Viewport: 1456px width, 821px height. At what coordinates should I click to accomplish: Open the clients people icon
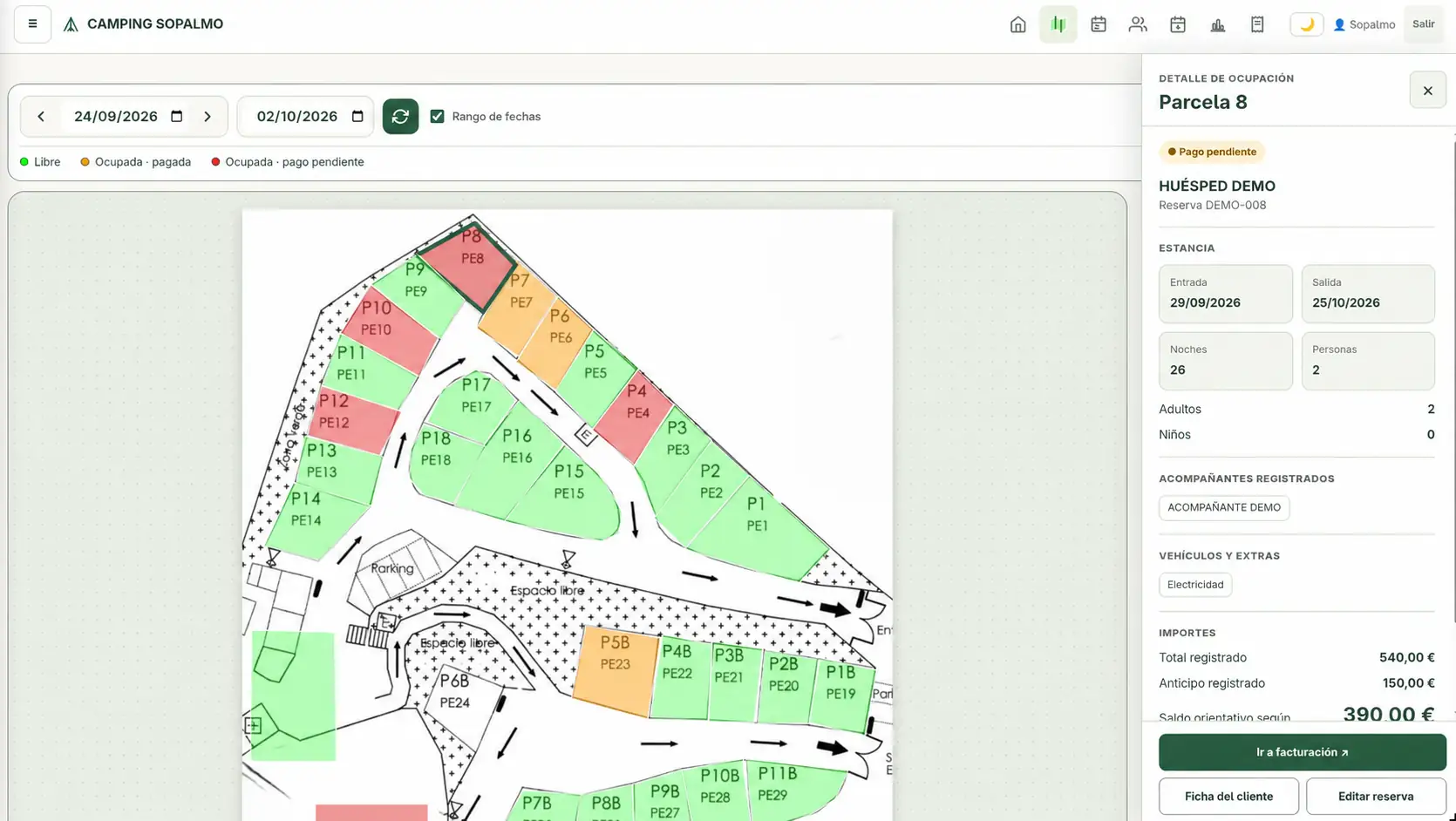pos(1138,24)
